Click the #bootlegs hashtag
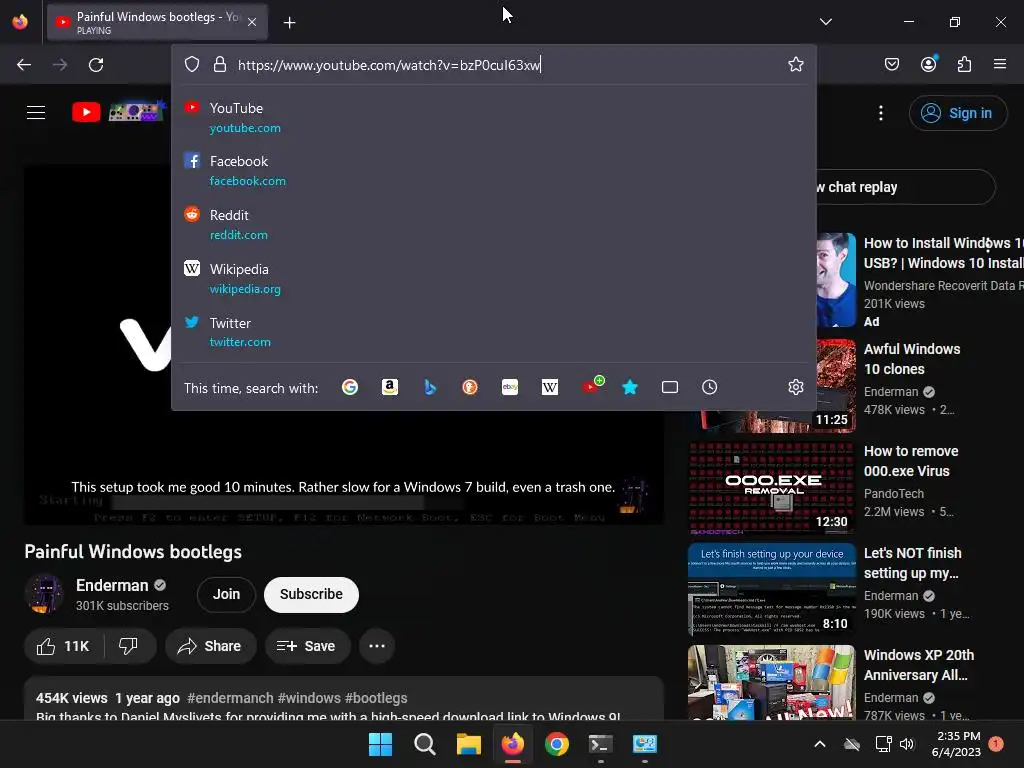 click(x=376, y=698)
